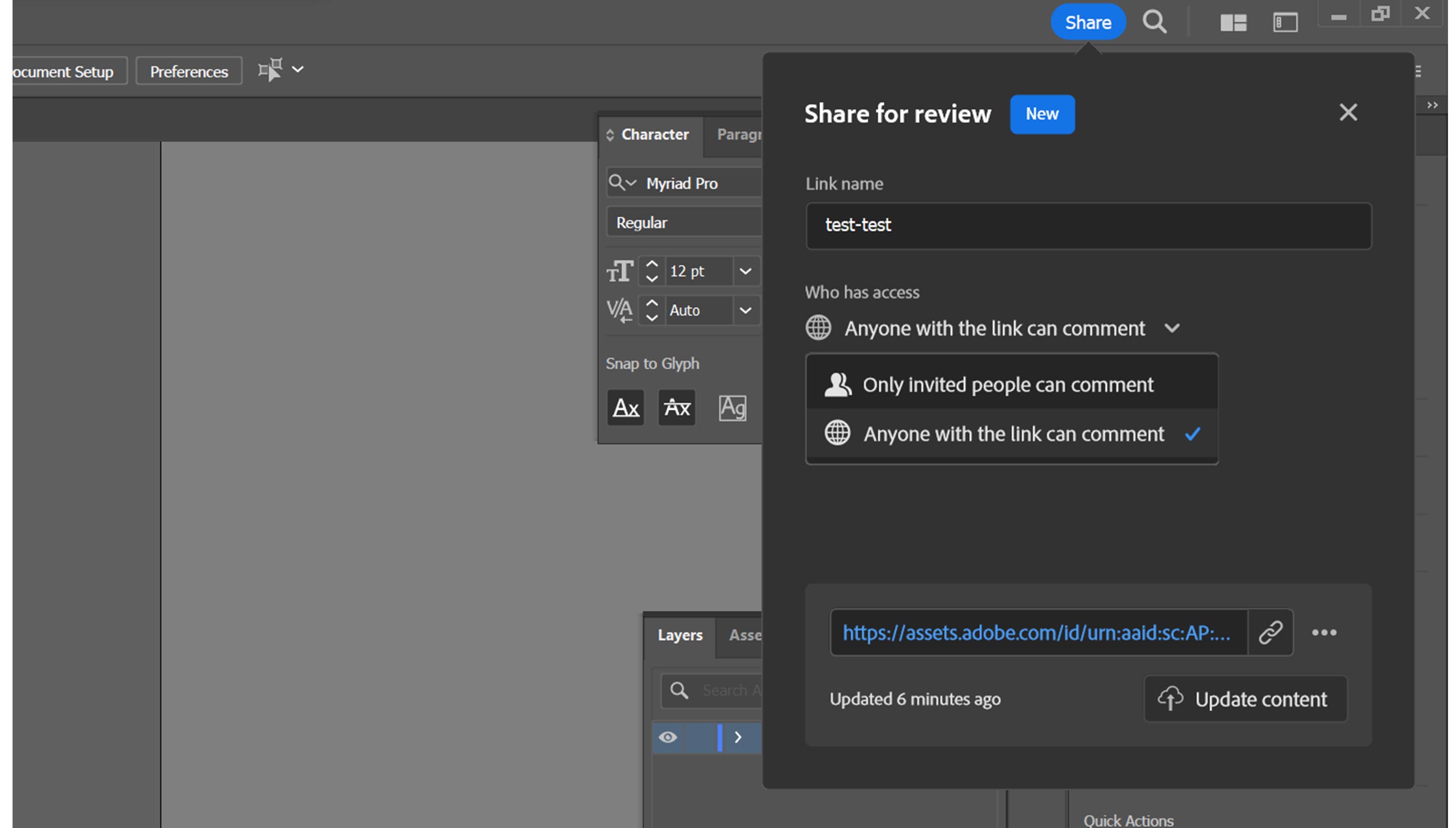1456x828 pixels.
Task: Select Only invited people can comment
Action: coord(1007,383)
